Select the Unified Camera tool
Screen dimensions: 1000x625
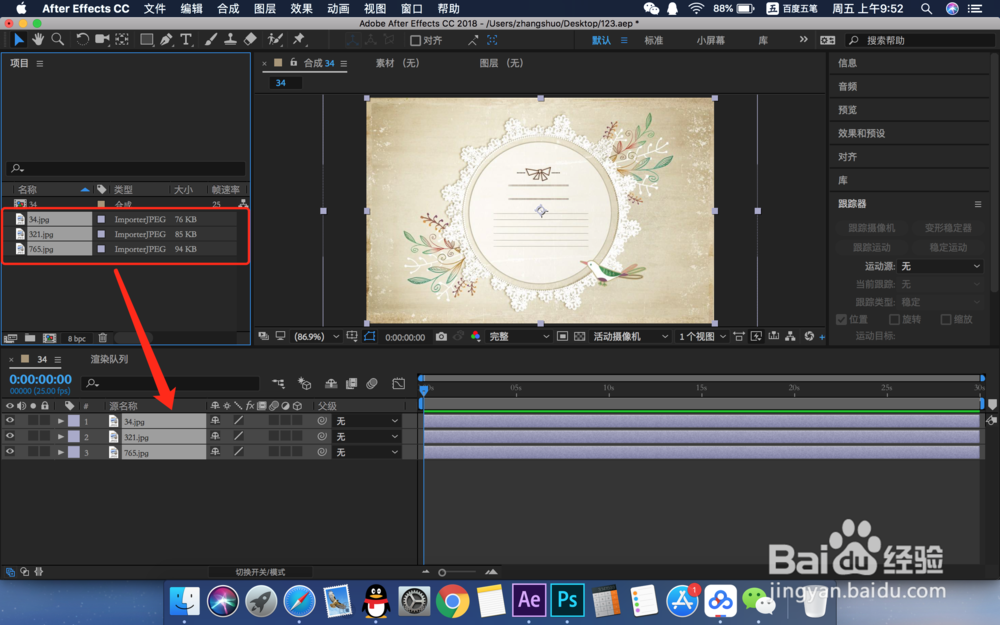(102, 40)
